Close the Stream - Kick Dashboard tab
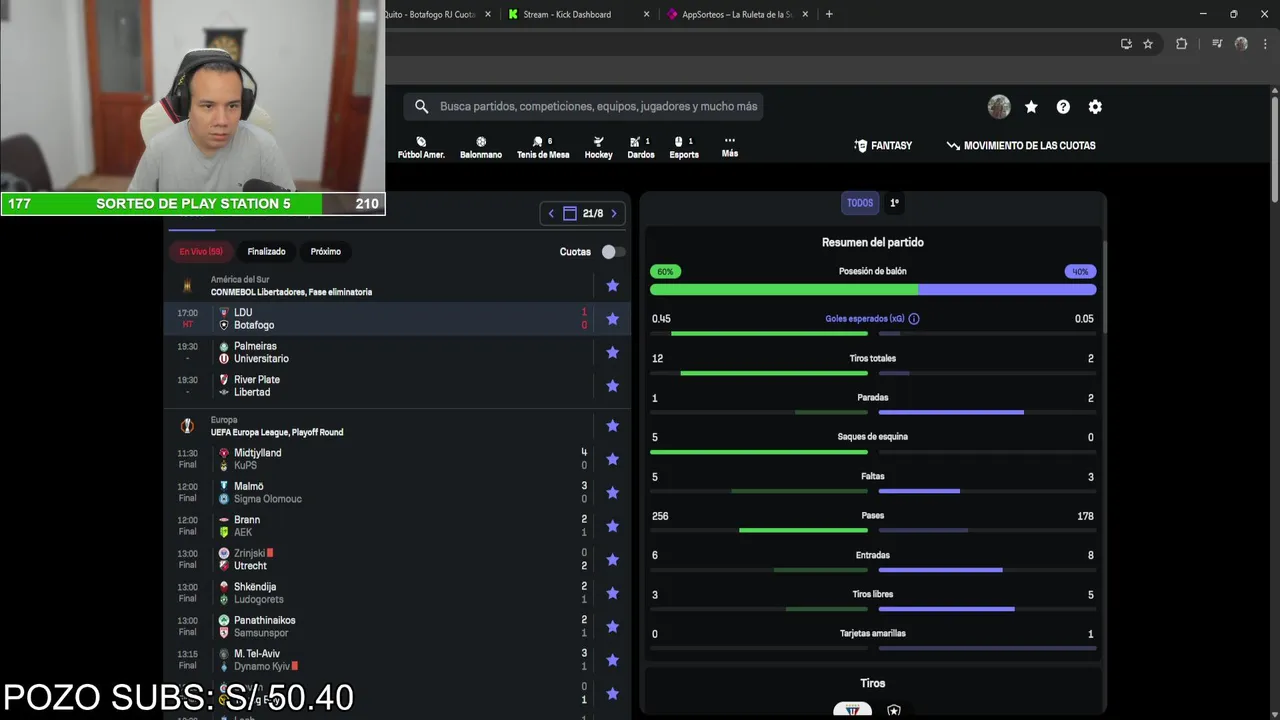The width and height of the screenshot is (1280, 720). coord(646,14)
